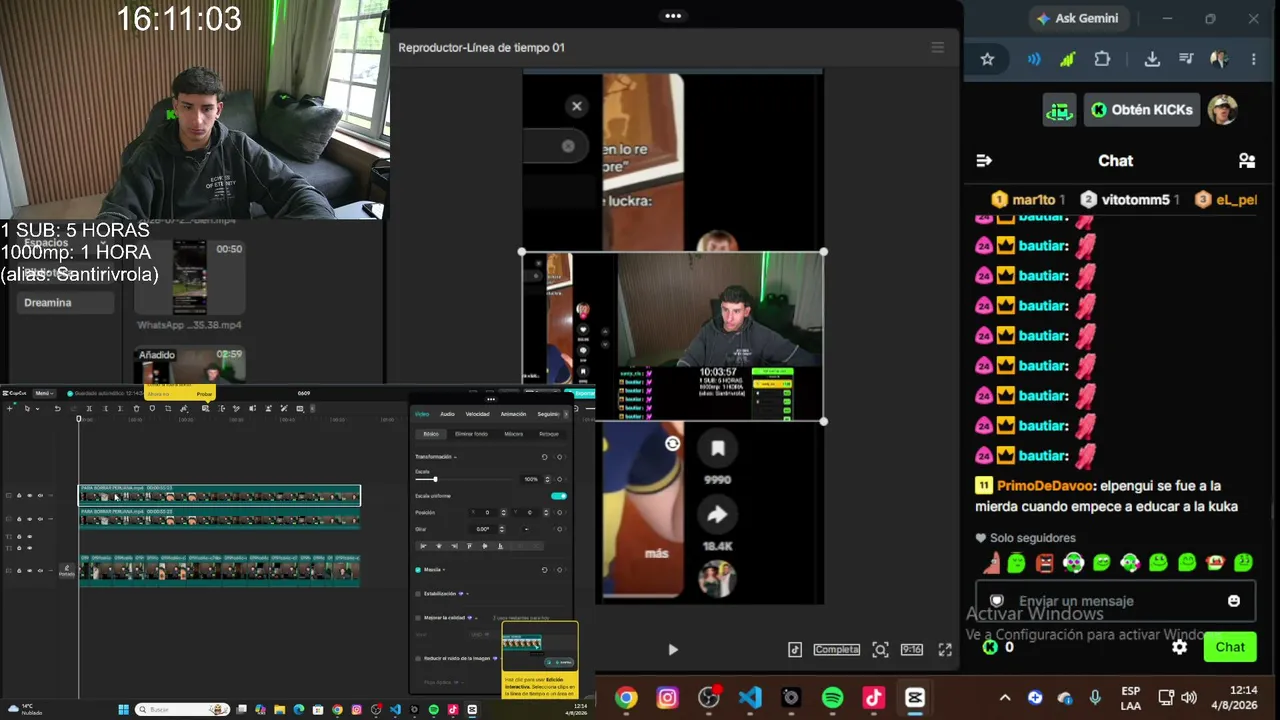Toggle the Mezcla checkbox
Screen dimensions: 1280x720
pos(418,570)
